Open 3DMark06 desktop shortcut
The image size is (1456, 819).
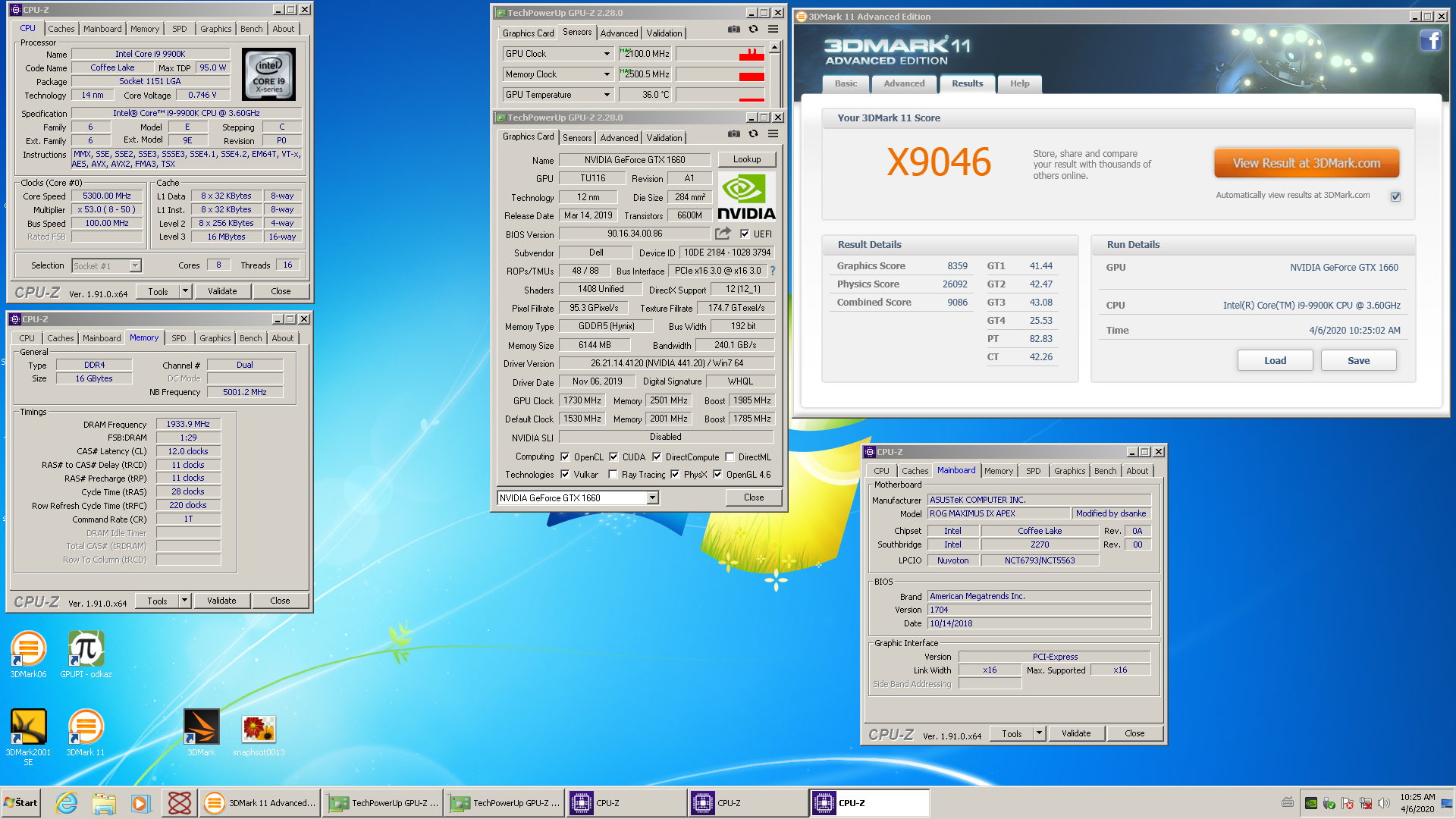tap(28, 654)
